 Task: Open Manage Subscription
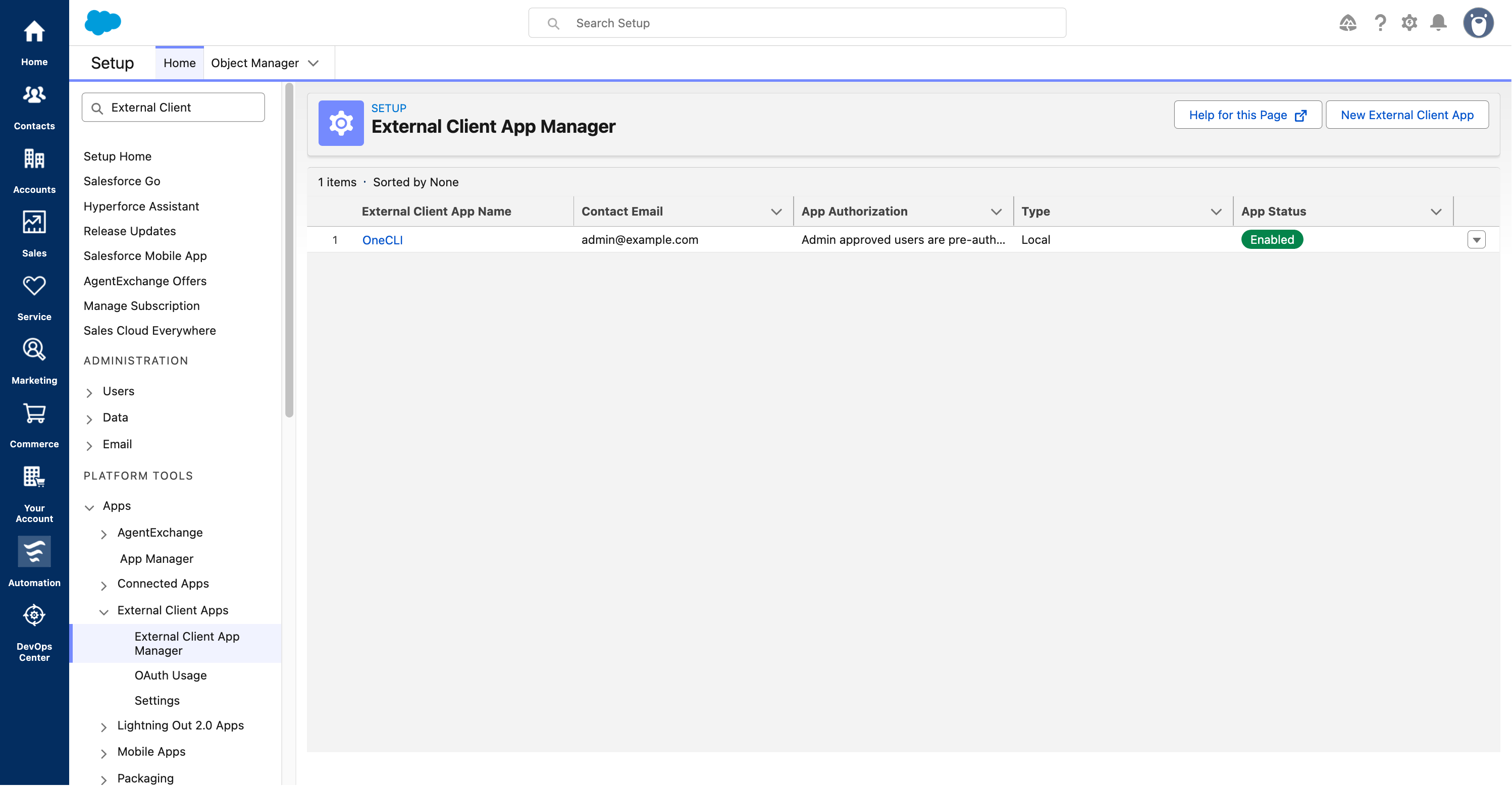click(x=141, y=305)
